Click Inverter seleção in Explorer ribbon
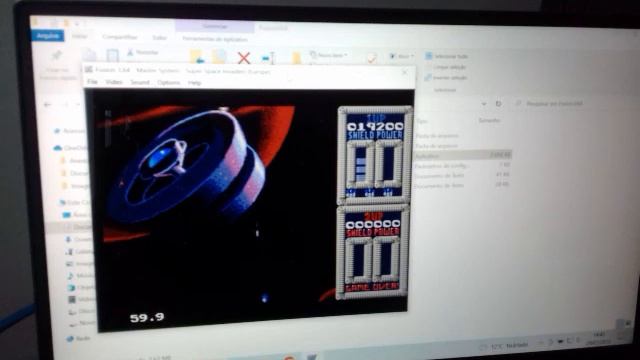The height and width of the screenshot is (360, 640). 446,78
